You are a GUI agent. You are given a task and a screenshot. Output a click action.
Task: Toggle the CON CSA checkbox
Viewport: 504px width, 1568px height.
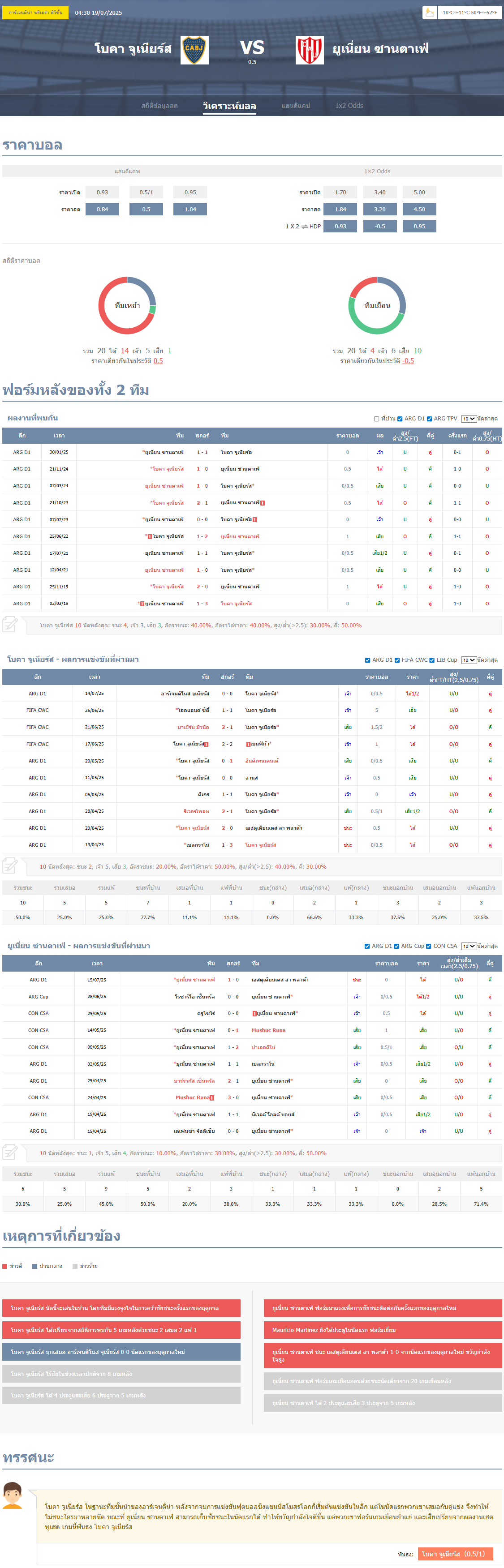[429, 946]
